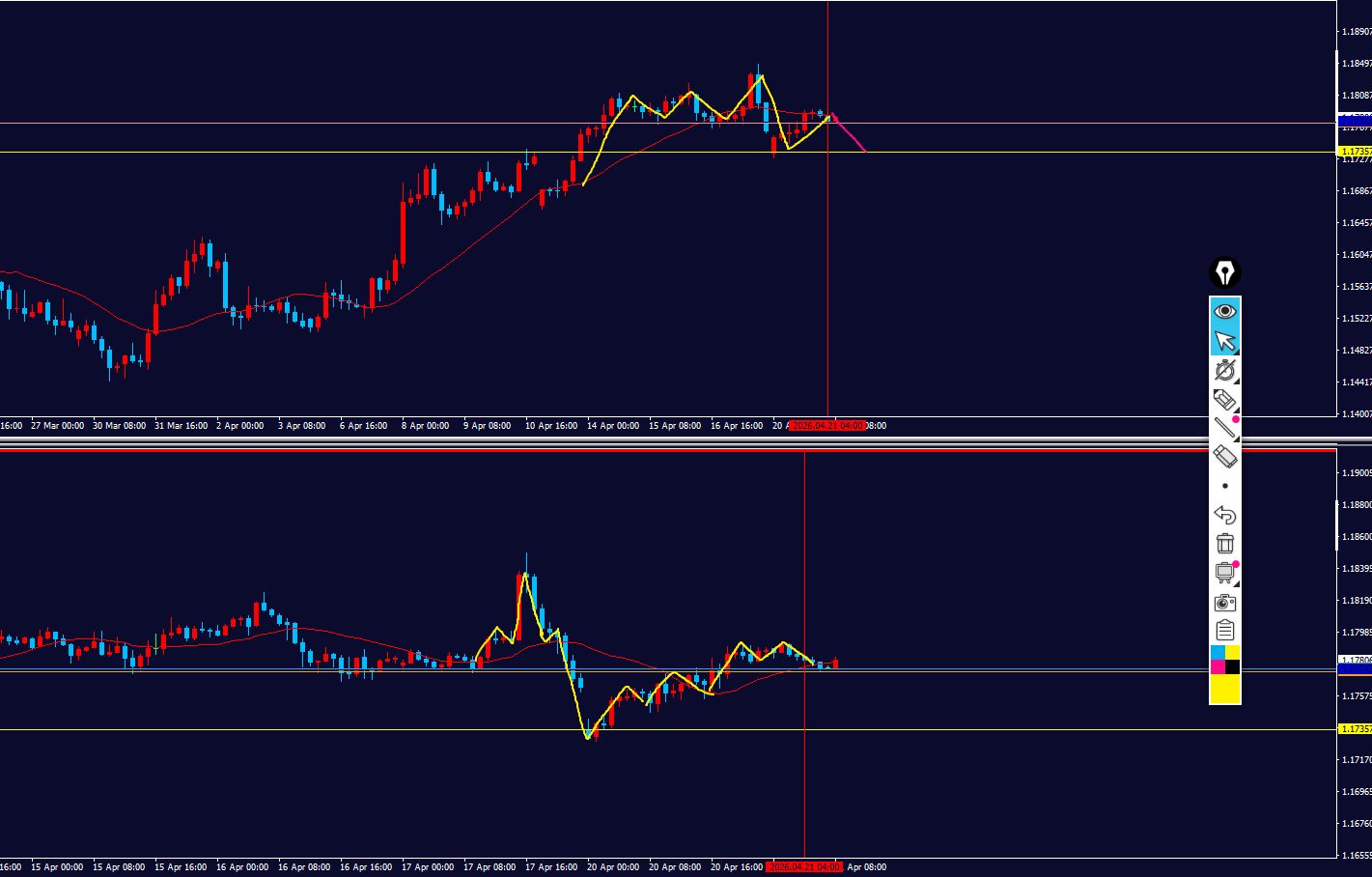Select the highlighter marker tool

(x=1224, y=399)
